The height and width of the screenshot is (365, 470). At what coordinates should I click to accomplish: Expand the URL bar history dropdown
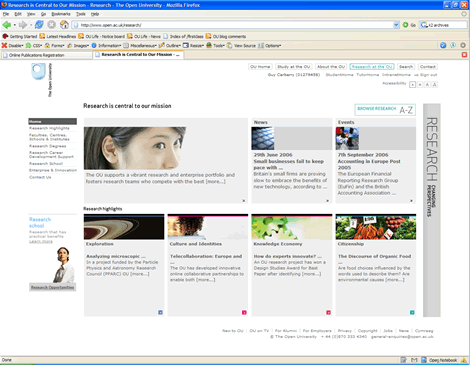(396, 25)
